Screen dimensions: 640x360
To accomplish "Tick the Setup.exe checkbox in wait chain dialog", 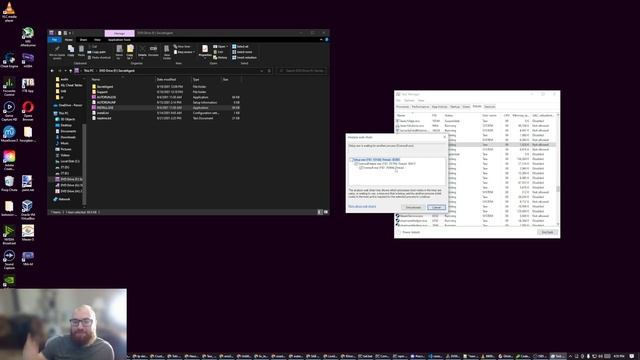I will 351,160.
